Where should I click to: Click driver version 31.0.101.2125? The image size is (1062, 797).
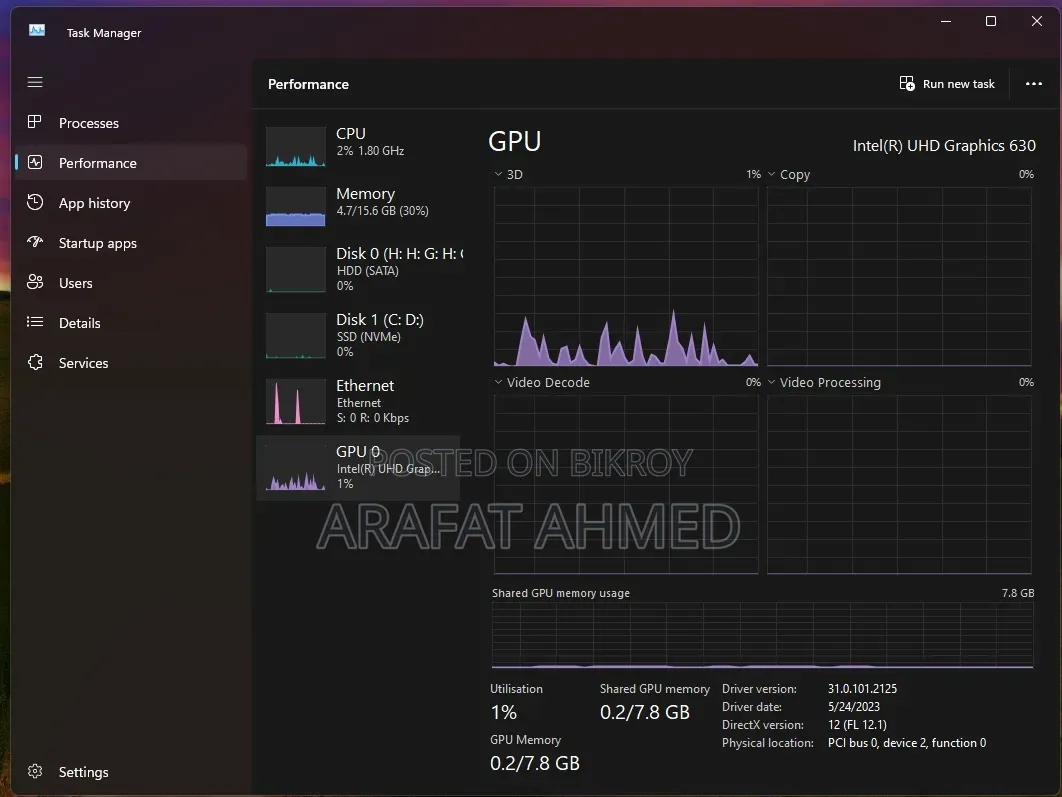pos(862,689)
